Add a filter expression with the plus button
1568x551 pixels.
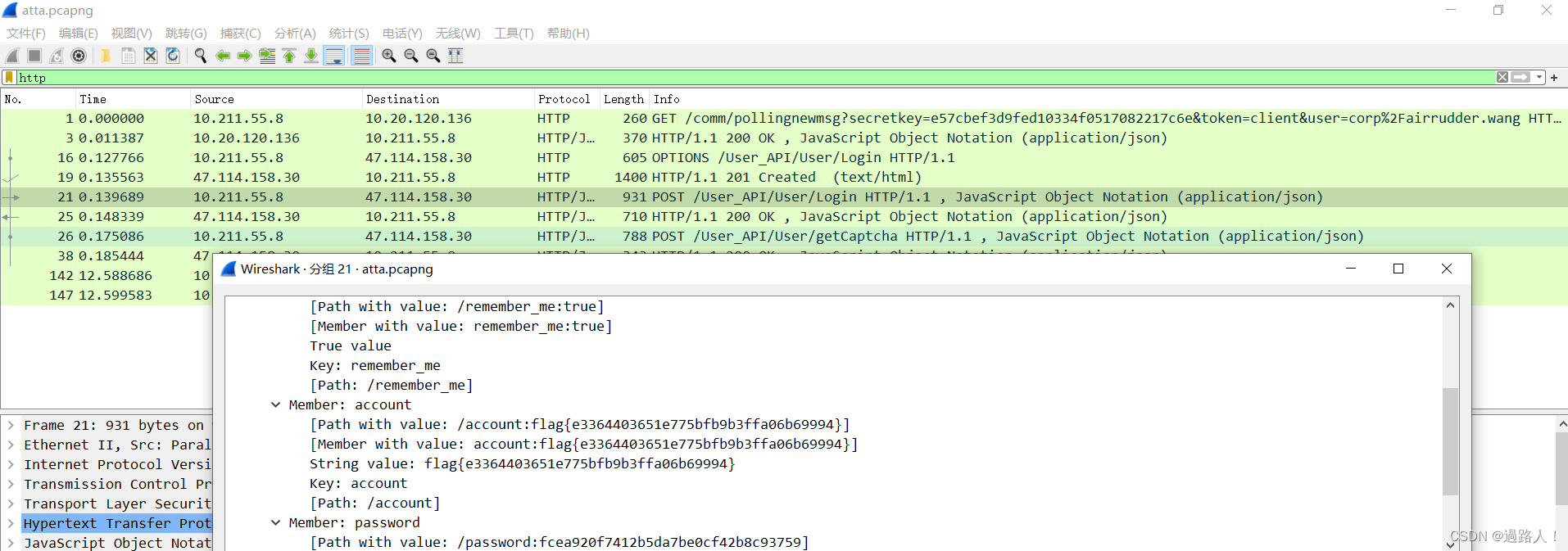pos(1554,77)
